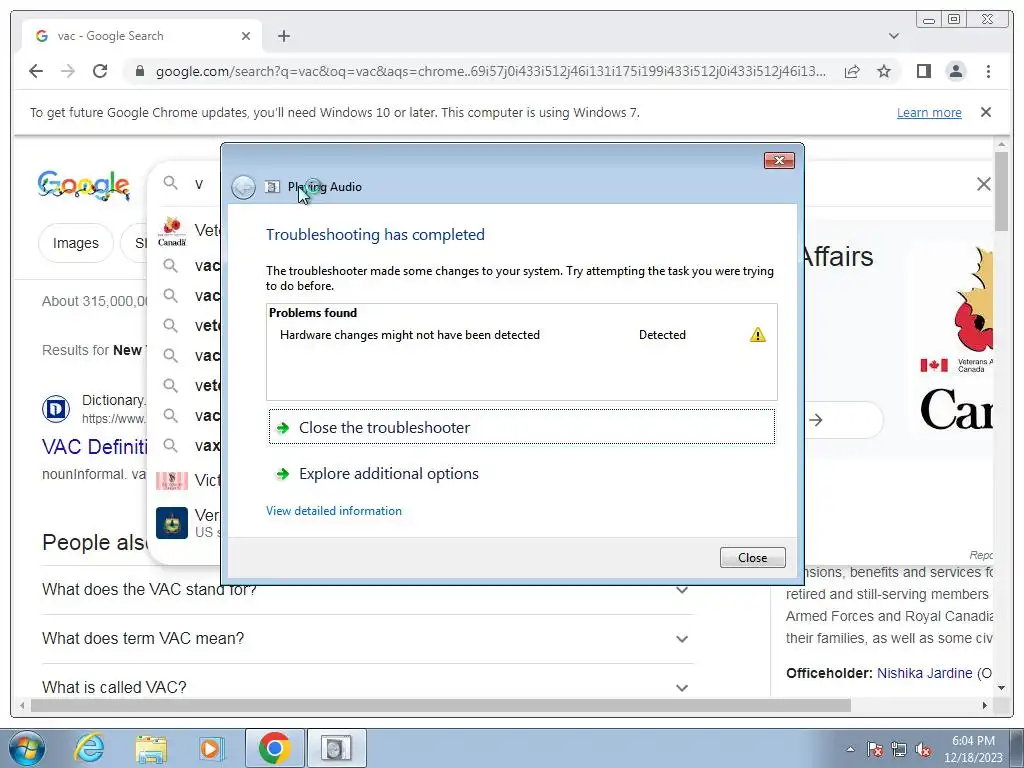Image resolution: width=1024 pixels, height=768 pixels.
Task: Click arrow button in knowledge panel
Action: (x=816, y=420)
